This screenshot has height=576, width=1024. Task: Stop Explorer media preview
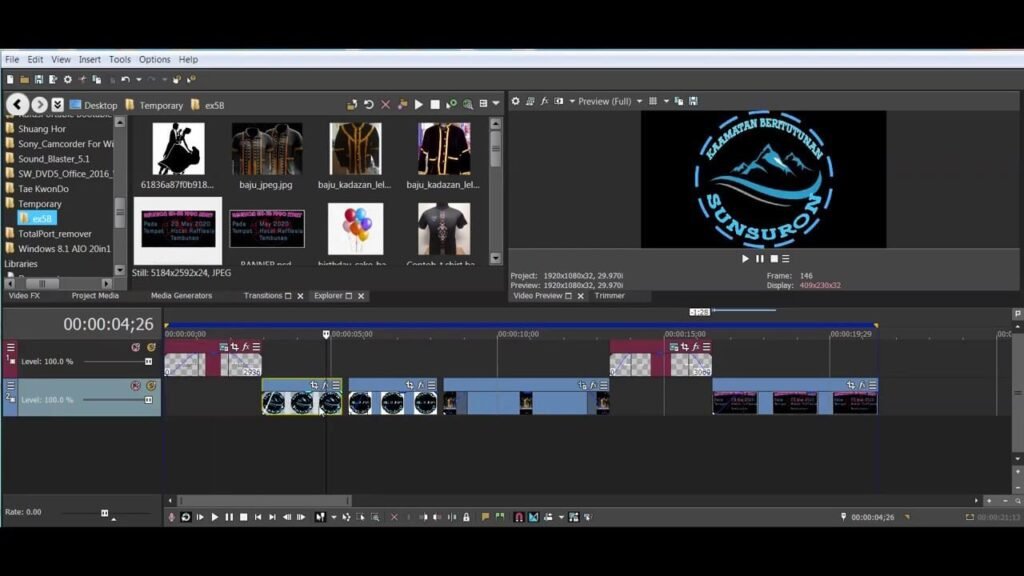(x=435, y=104)
